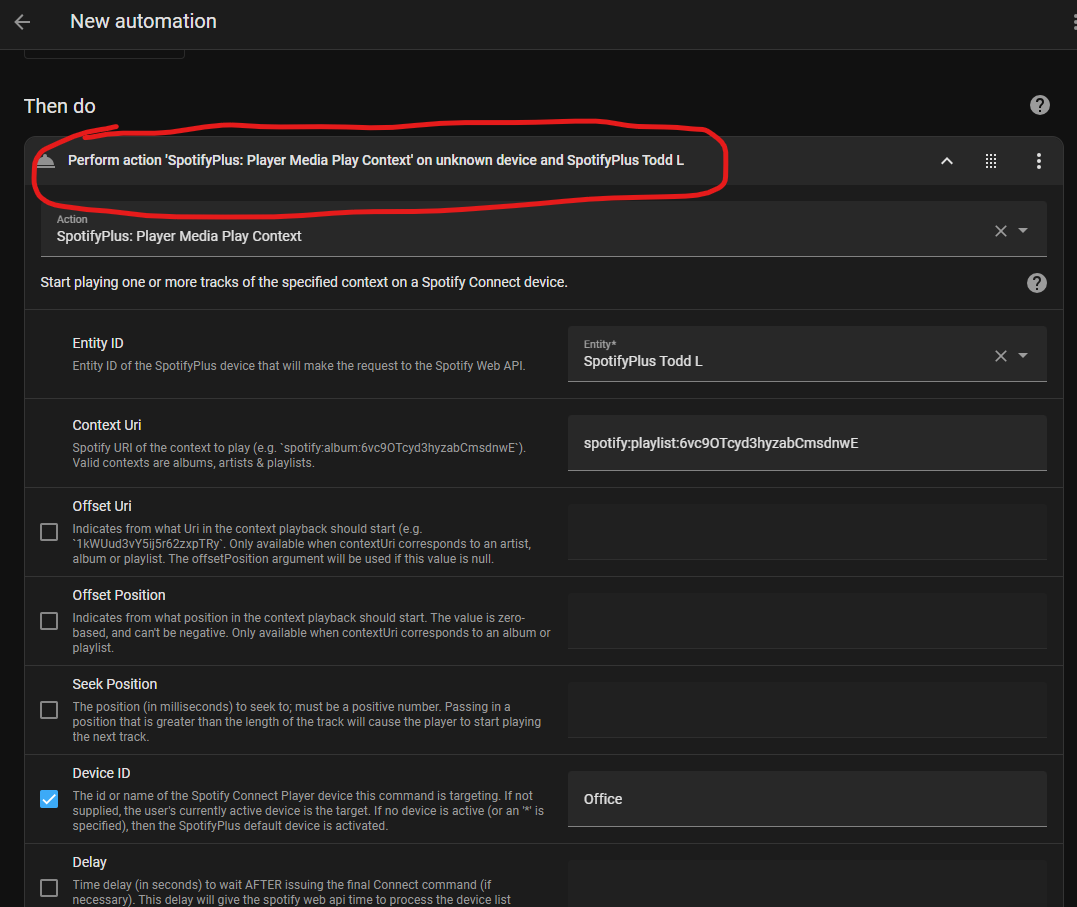1077x907 pixels.
Task: Click the Offset Position label
Action: point(119,595)
